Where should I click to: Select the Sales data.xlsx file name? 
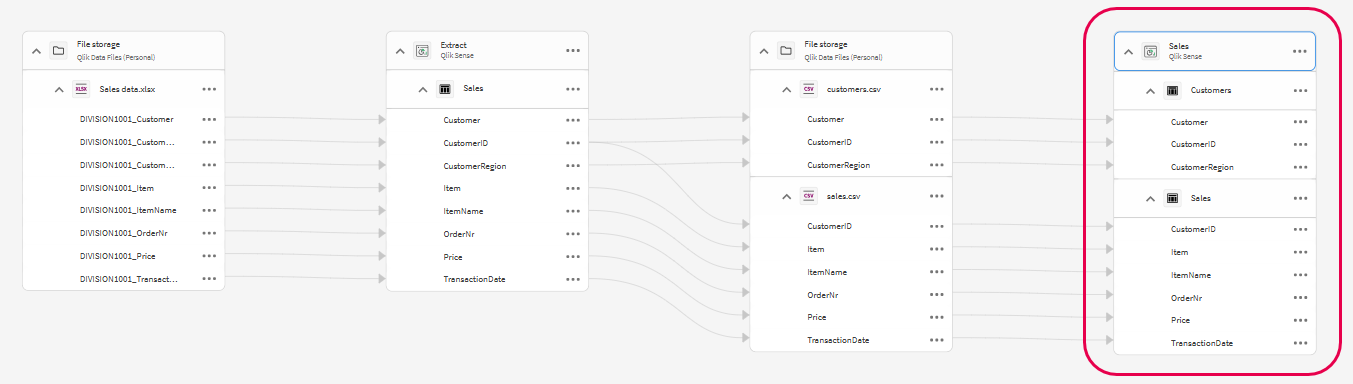tap(128, 89)
